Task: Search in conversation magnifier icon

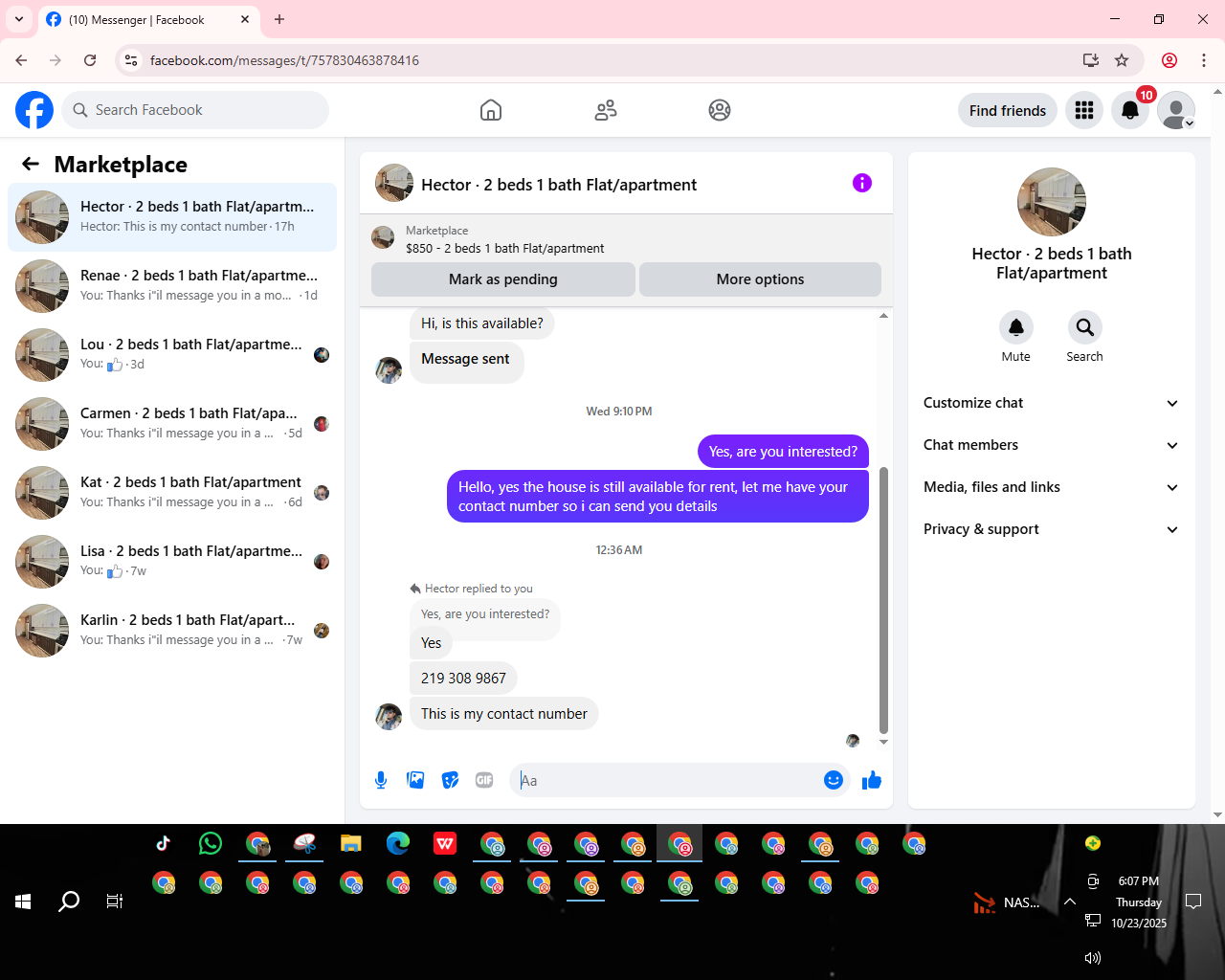Action: [1084, 327]
